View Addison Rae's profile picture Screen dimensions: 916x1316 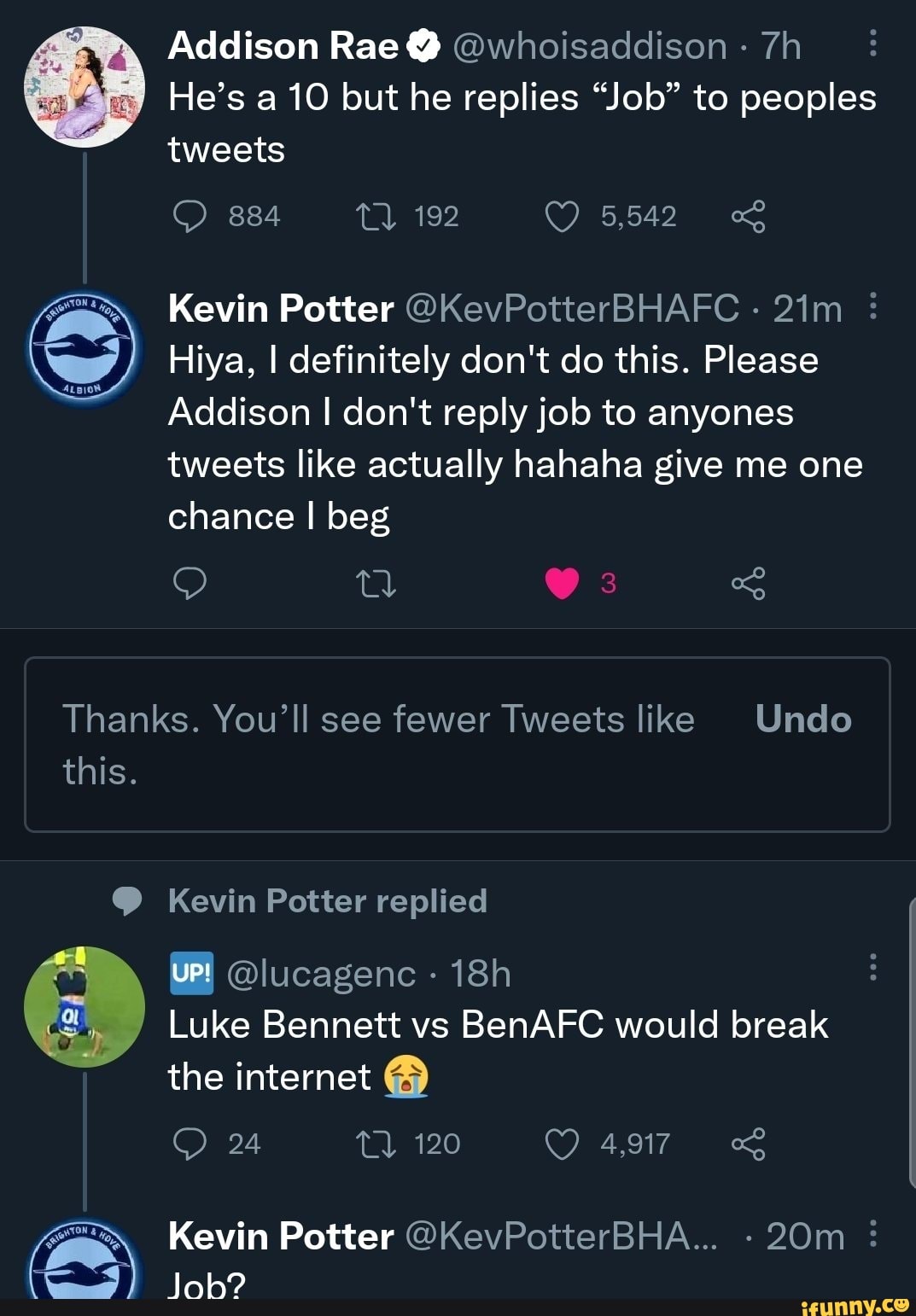[84, 86]
